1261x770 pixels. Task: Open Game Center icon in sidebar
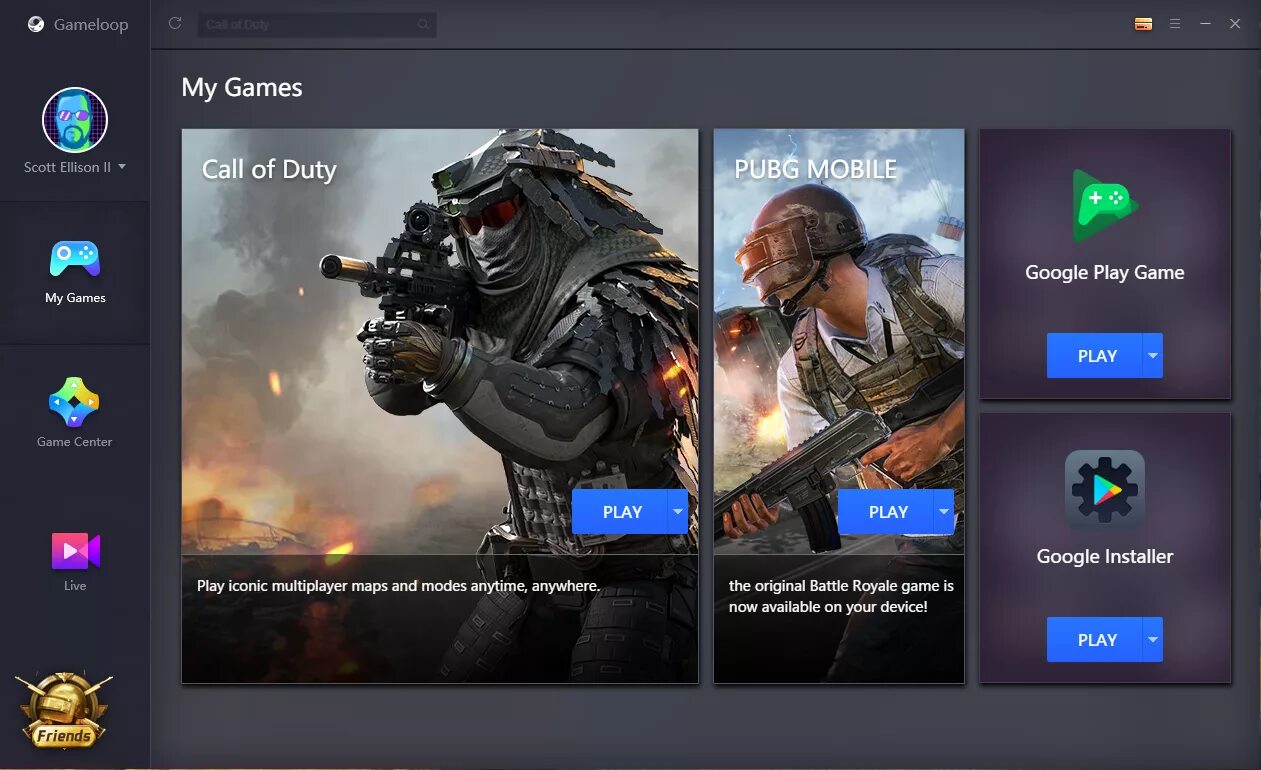tap(75, 402)
